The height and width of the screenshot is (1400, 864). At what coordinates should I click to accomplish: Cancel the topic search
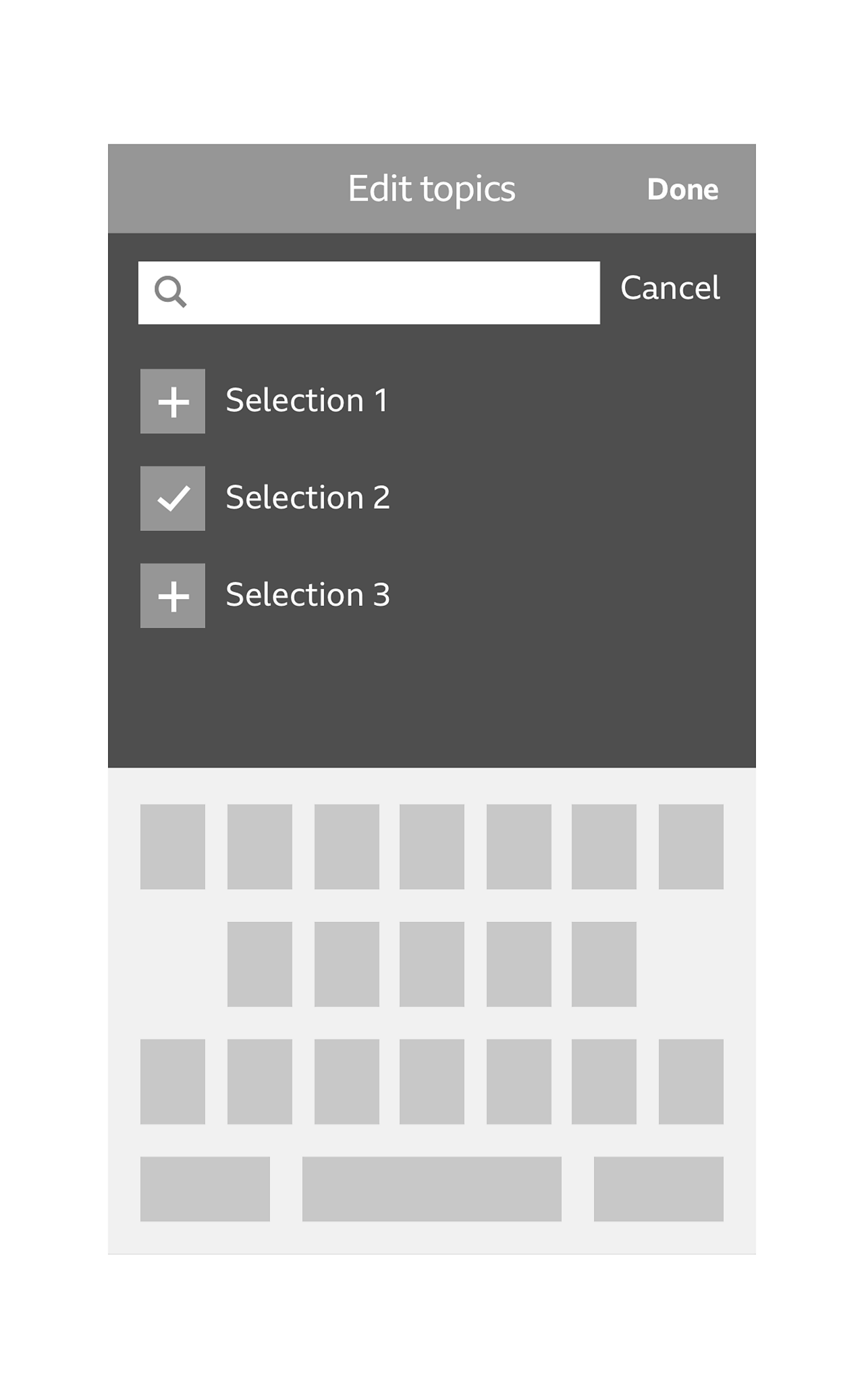tap(670, 288)
